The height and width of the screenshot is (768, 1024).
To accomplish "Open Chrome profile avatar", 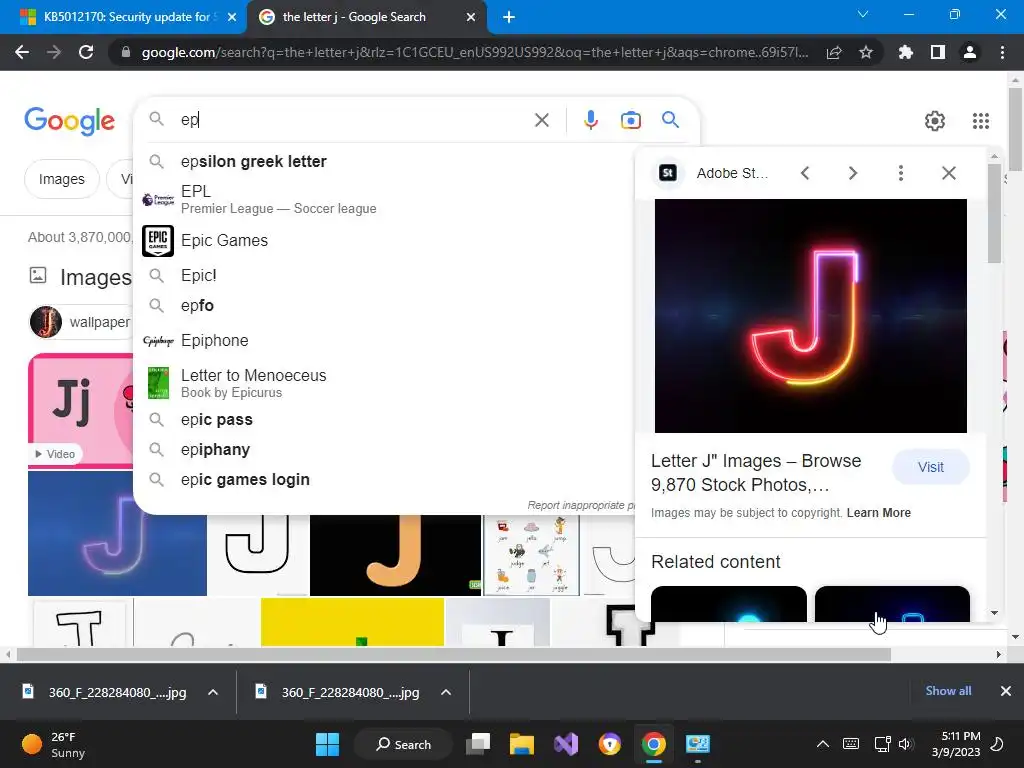I will pyautogui.click(x=970, y=52).
